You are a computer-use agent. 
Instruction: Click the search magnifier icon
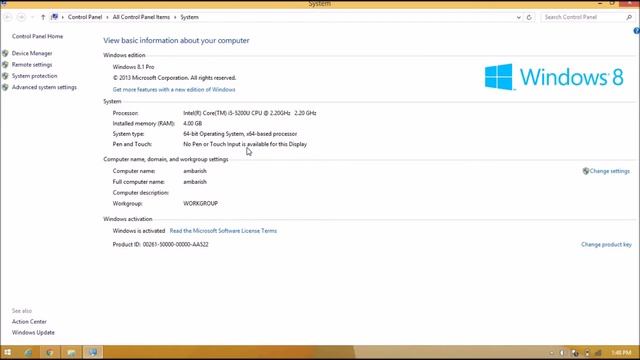pyautogui.click(x=629, y=17)
